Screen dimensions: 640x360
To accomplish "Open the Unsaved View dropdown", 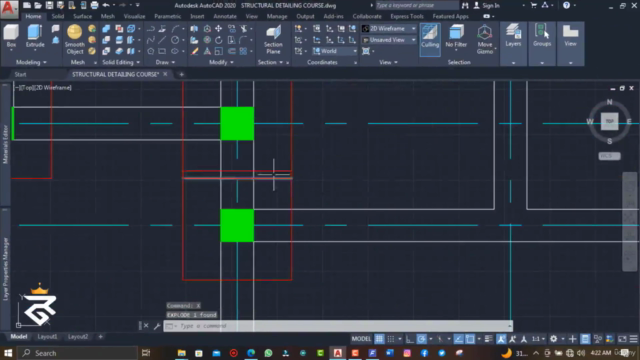I will pos(389,40).
